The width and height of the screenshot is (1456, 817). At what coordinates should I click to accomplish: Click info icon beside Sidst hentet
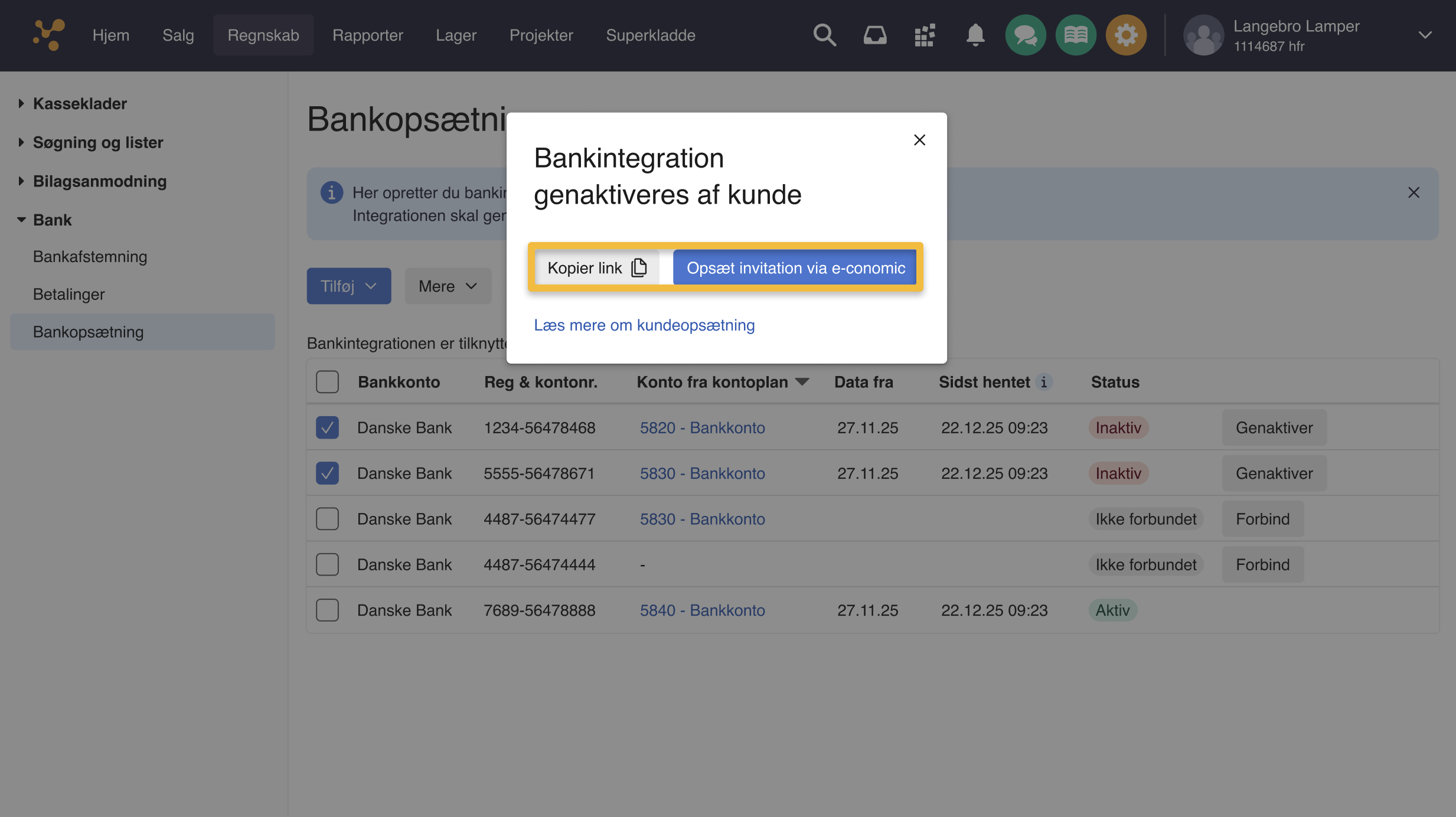click(x=1044, y=382)
